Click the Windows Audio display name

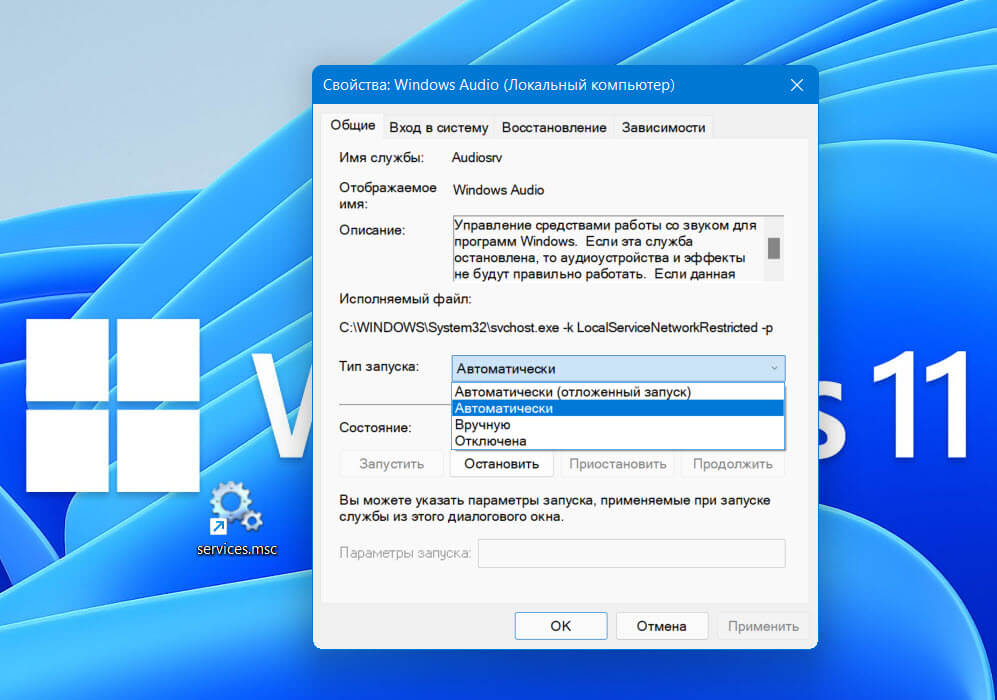(x=498, y=190)
